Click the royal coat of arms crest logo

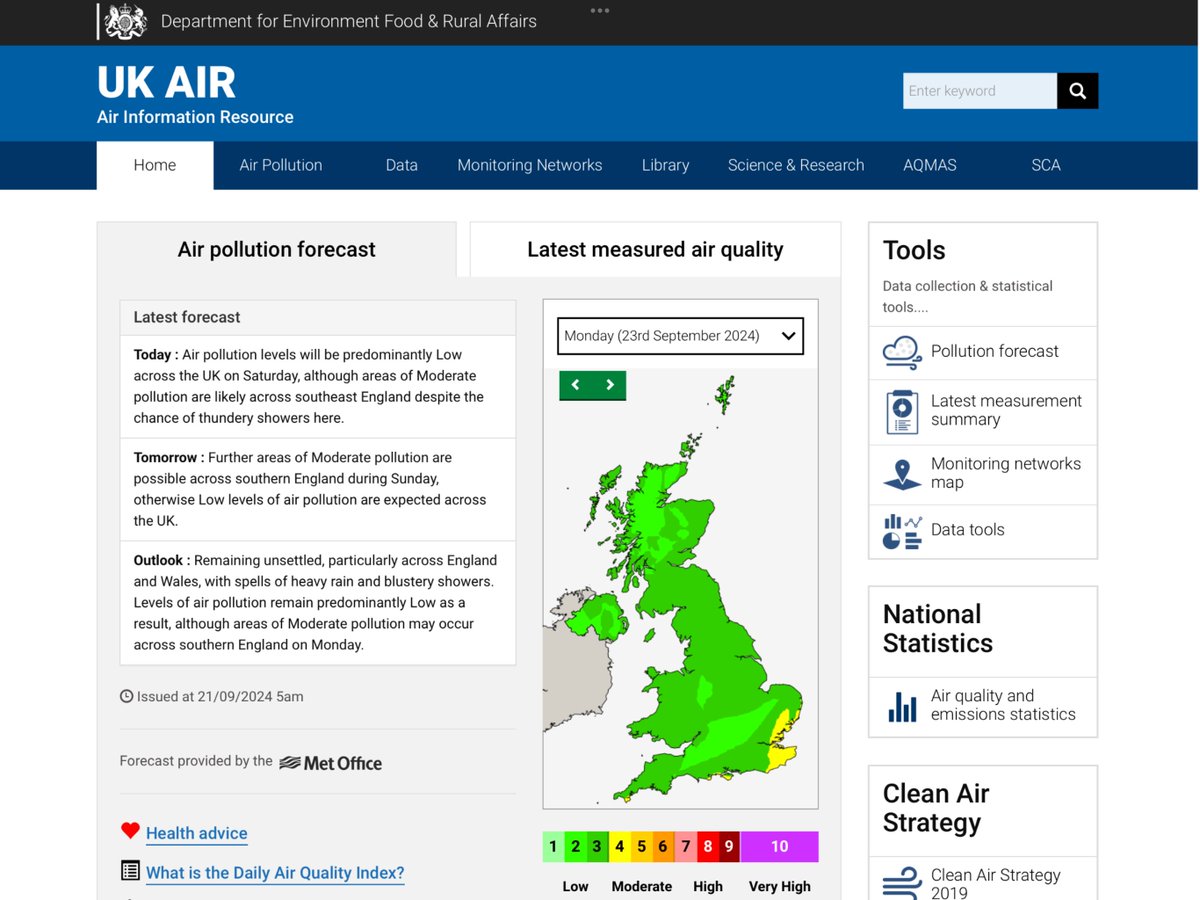tap(125, 21)
